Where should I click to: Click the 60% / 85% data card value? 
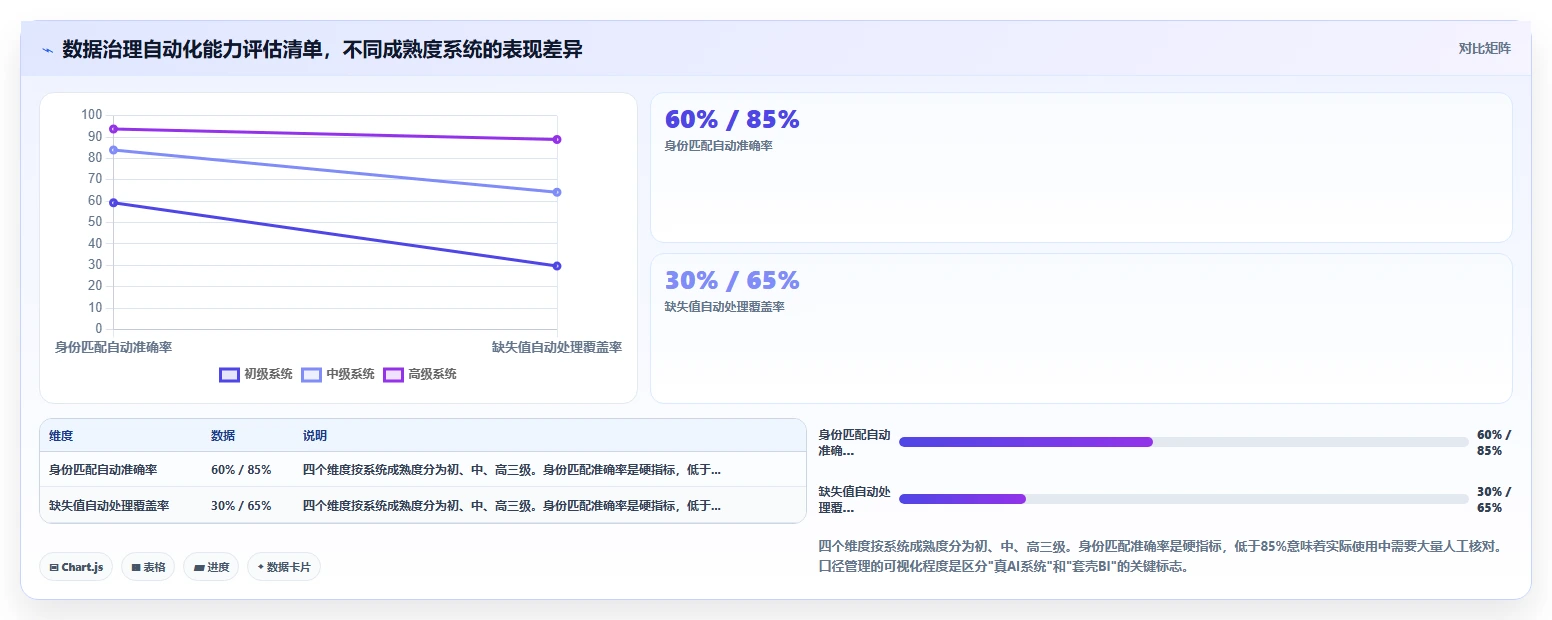click(732, 119)
